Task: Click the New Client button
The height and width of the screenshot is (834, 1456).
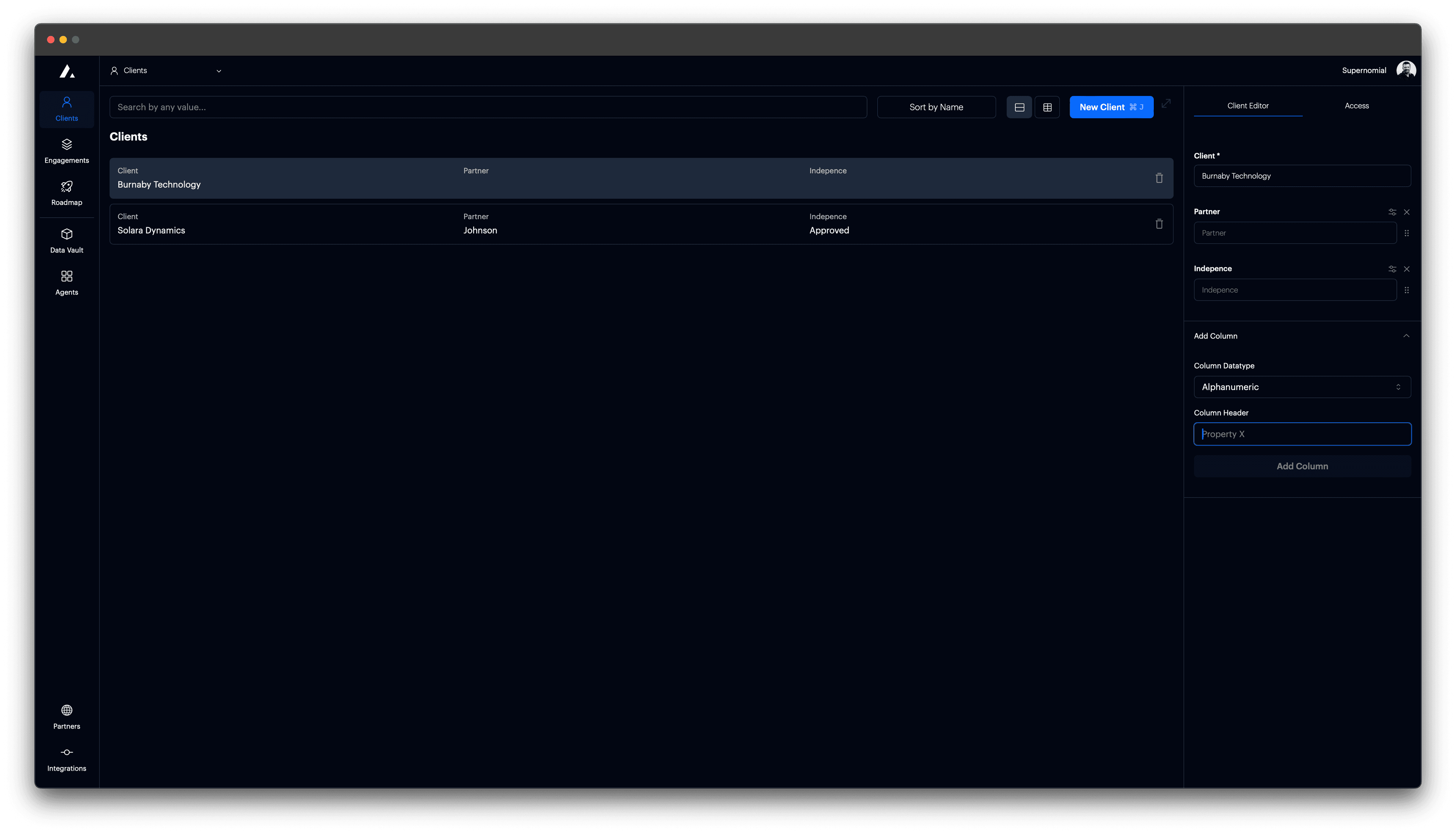Action: 1111,107
